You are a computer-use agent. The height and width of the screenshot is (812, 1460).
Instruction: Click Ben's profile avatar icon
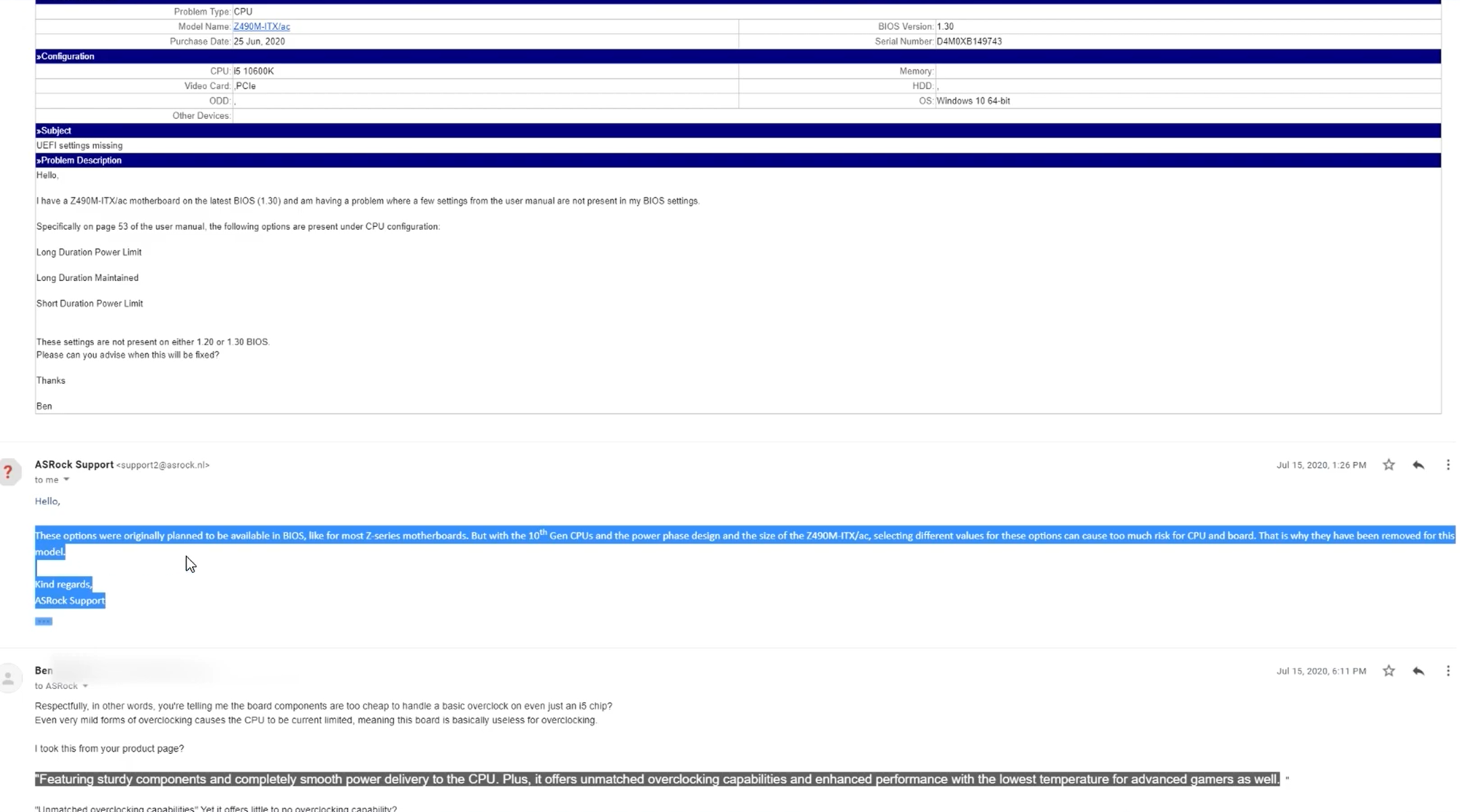(x=9, y=678)
